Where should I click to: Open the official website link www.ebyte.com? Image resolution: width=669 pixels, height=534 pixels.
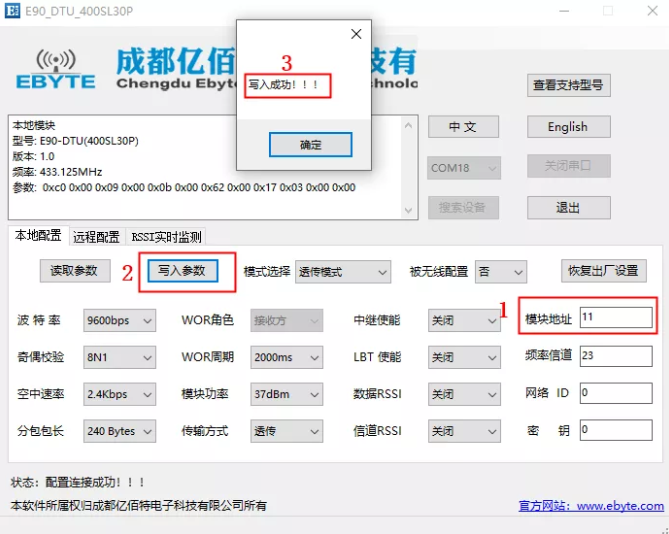click(x=591, y=506)
